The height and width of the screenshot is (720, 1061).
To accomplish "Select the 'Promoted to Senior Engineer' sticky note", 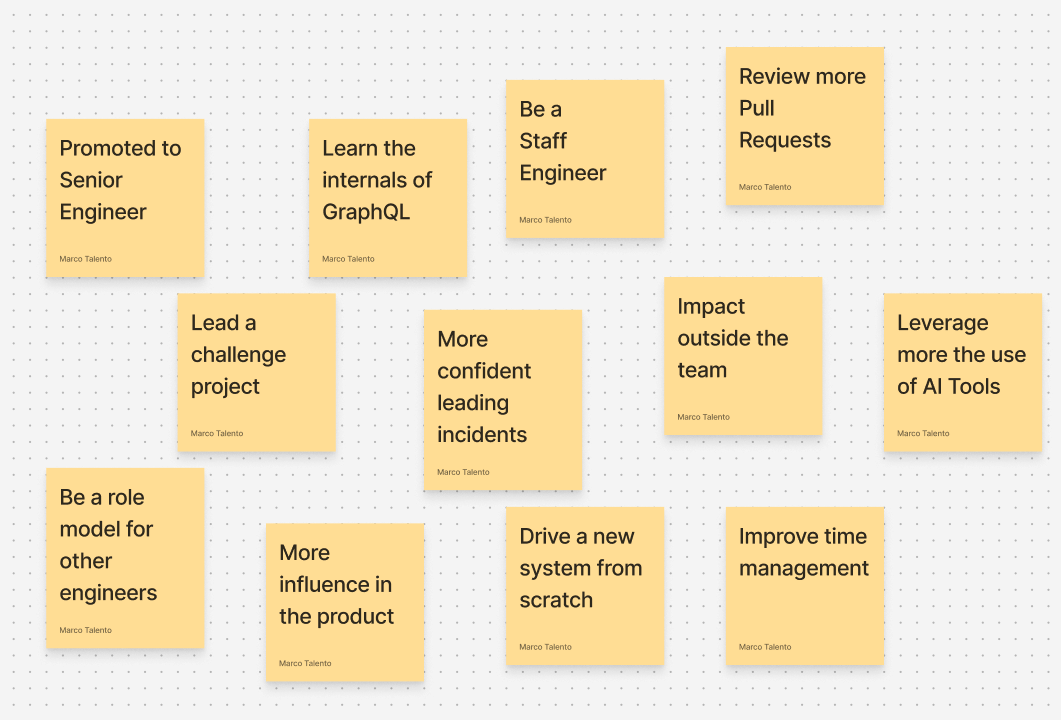I will pyautogui.click(x=125, y=197).
